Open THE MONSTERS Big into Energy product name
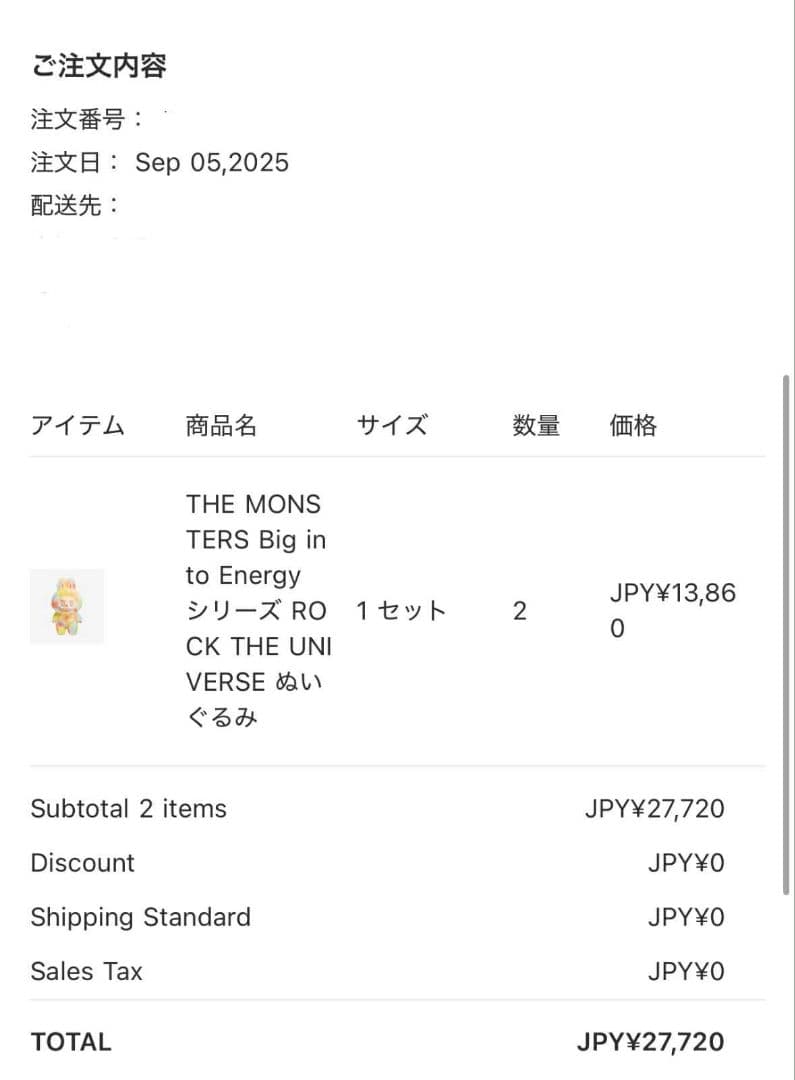 (256, 611)
